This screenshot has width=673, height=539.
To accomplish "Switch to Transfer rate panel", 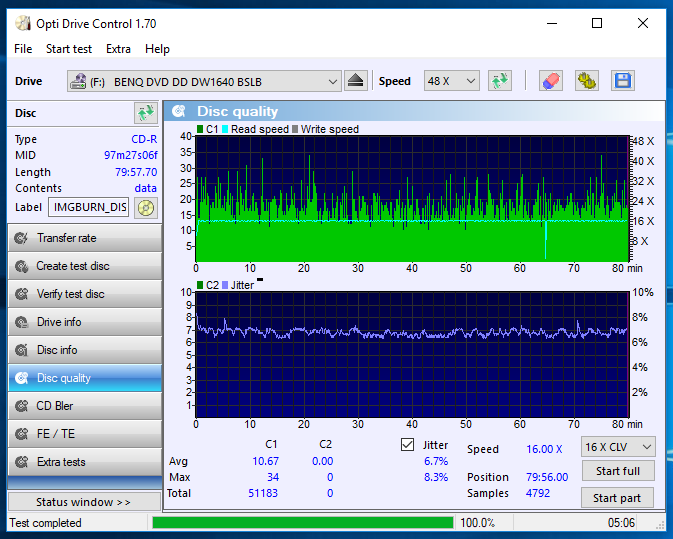I will click(x=85, y=238).
